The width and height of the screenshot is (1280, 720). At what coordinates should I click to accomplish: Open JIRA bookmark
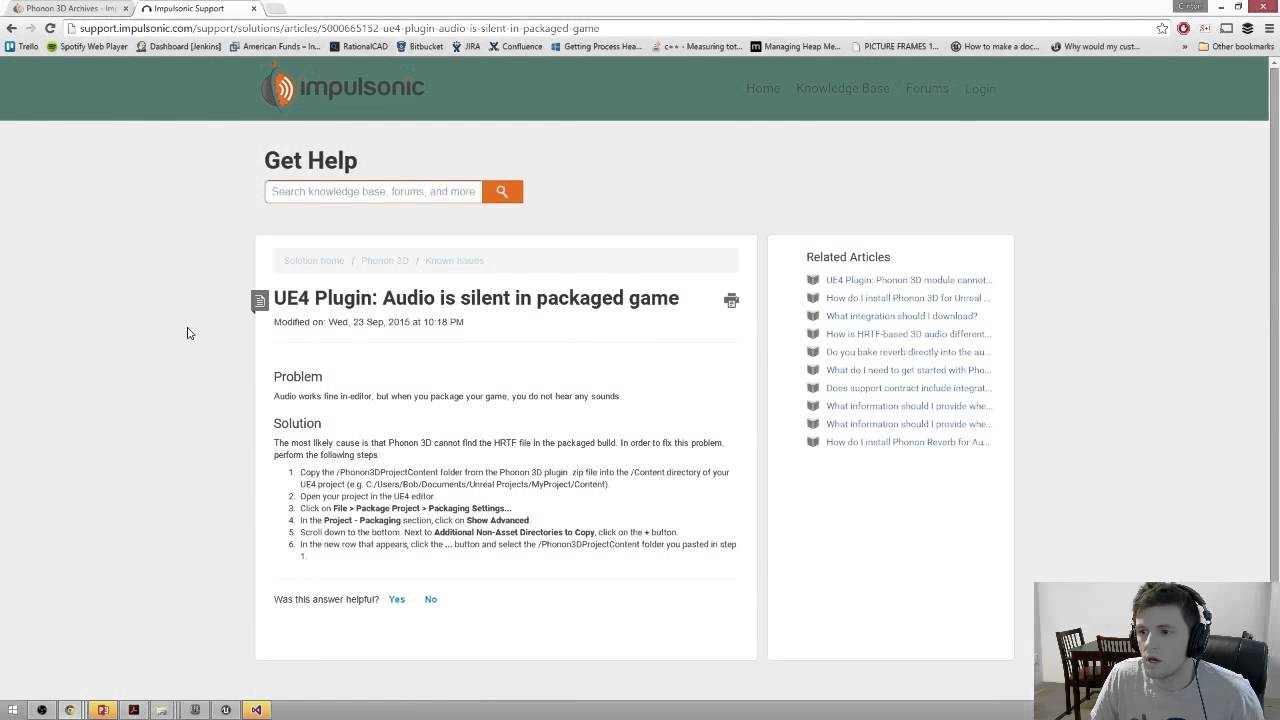click(466, 46)
